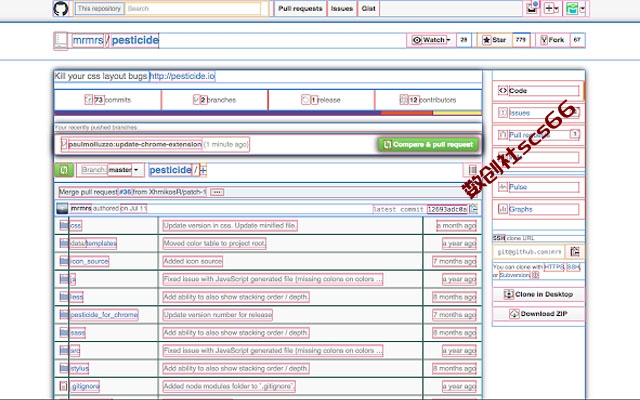The width and height of the screenshot is (640, 400).
Task: Open the js folder
Action: coord(73,279)
